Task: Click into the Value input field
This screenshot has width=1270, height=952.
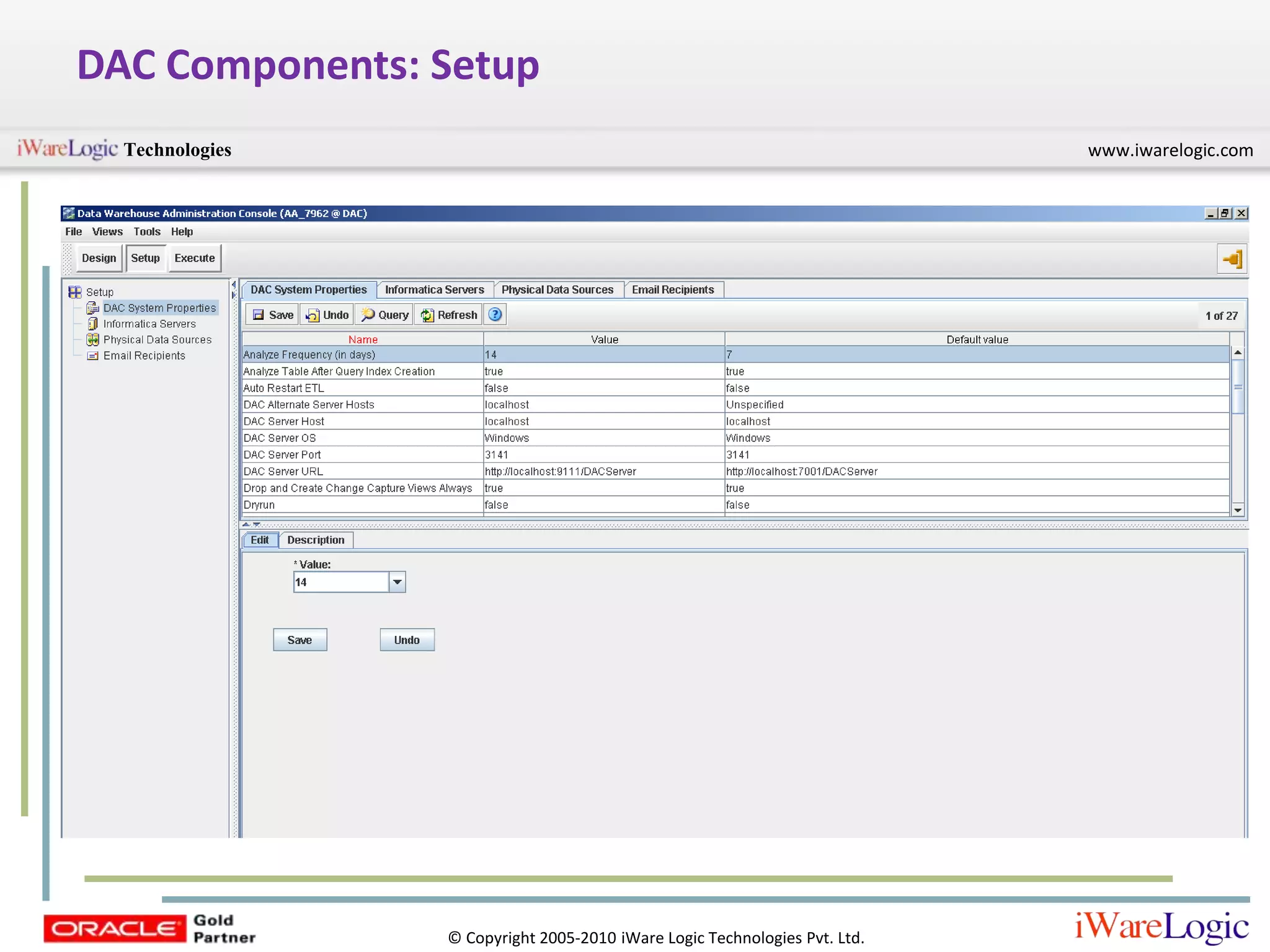Action: pos(341,582)
